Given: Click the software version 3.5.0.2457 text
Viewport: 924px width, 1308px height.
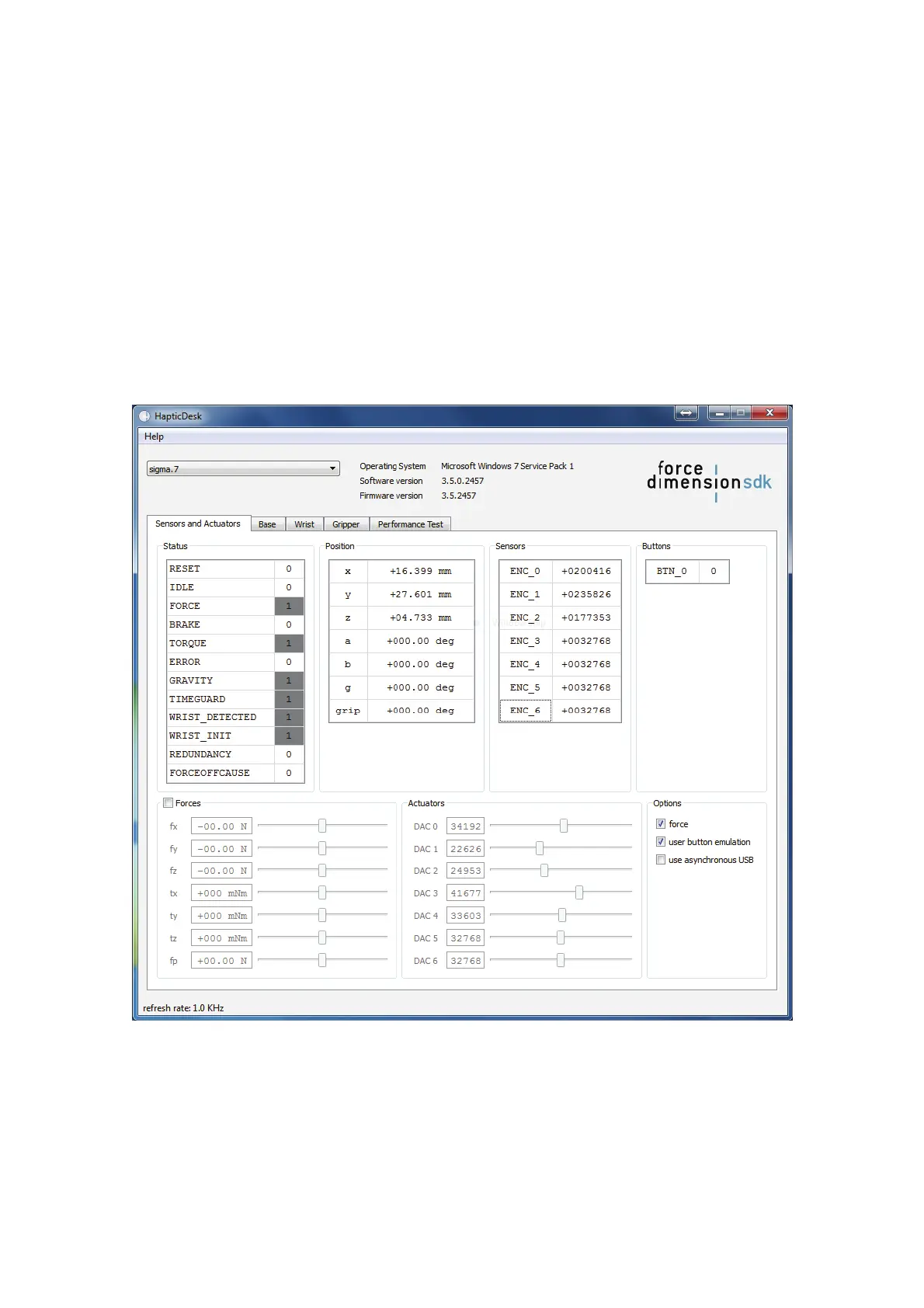Looking at the screenshot, I should coord(463,481).
